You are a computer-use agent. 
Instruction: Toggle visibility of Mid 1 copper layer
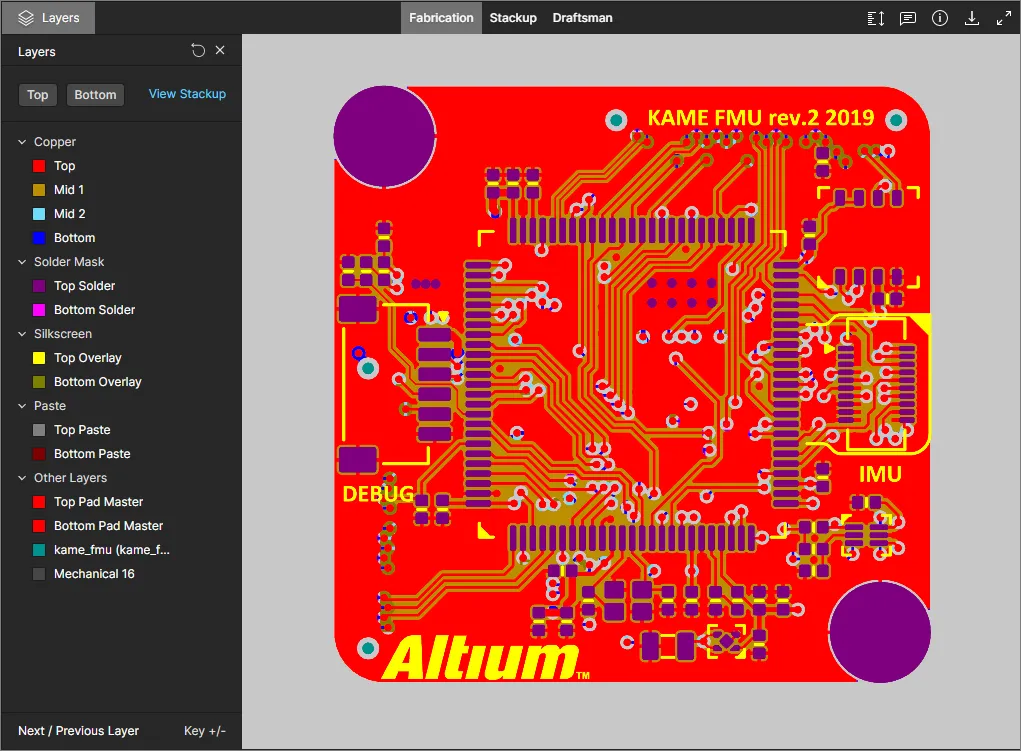(68, 190)
